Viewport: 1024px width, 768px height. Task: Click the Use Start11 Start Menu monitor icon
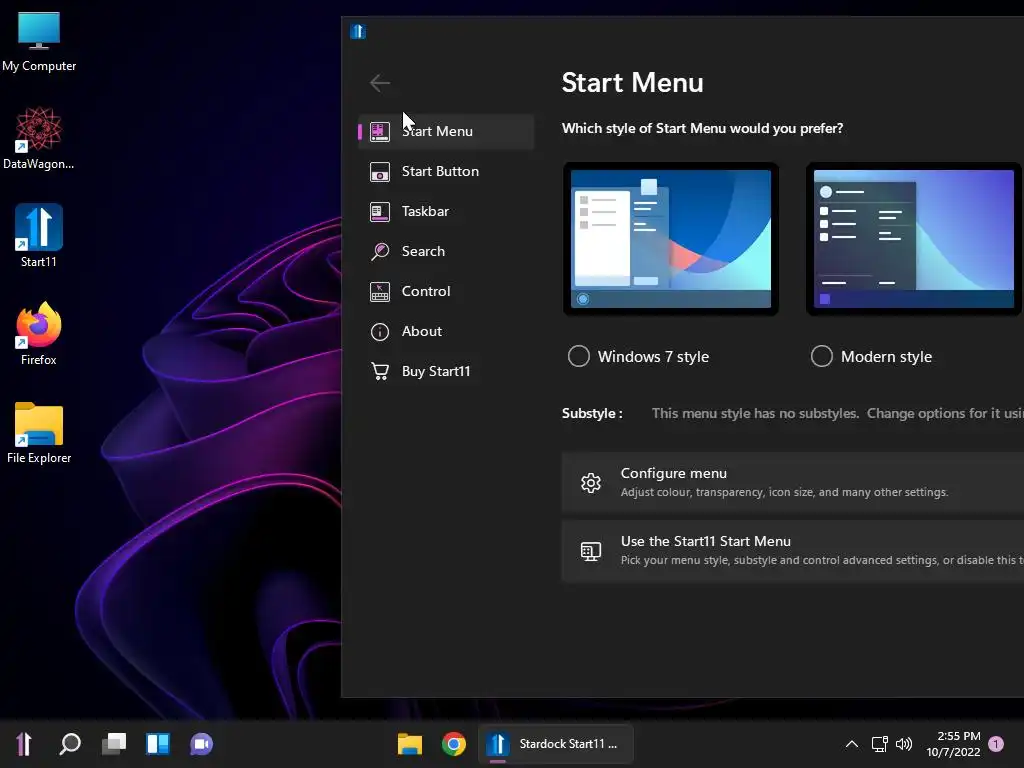(x=591, y=551)
